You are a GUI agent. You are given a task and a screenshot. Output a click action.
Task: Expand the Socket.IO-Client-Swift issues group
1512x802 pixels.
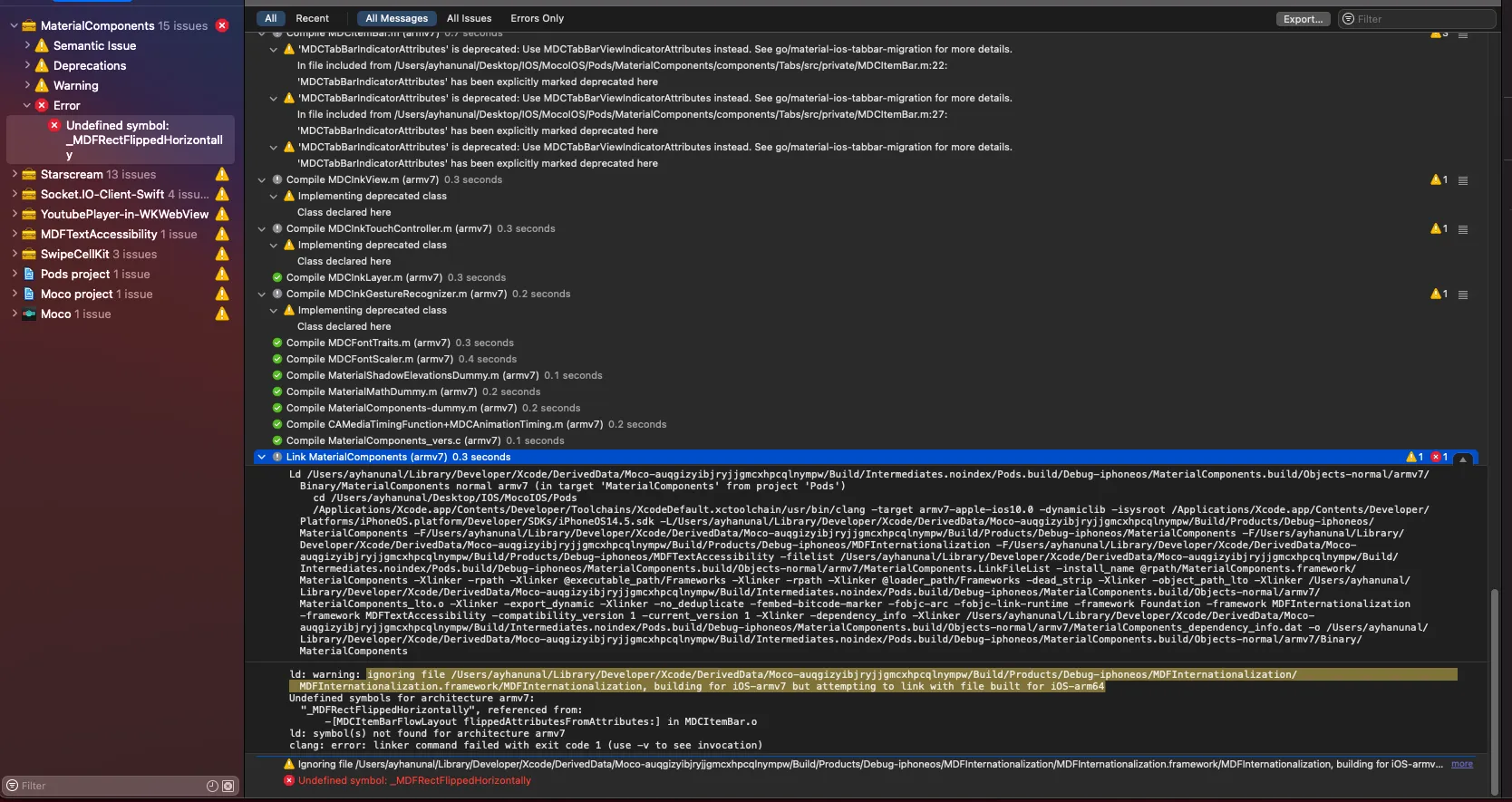point(14,194)
